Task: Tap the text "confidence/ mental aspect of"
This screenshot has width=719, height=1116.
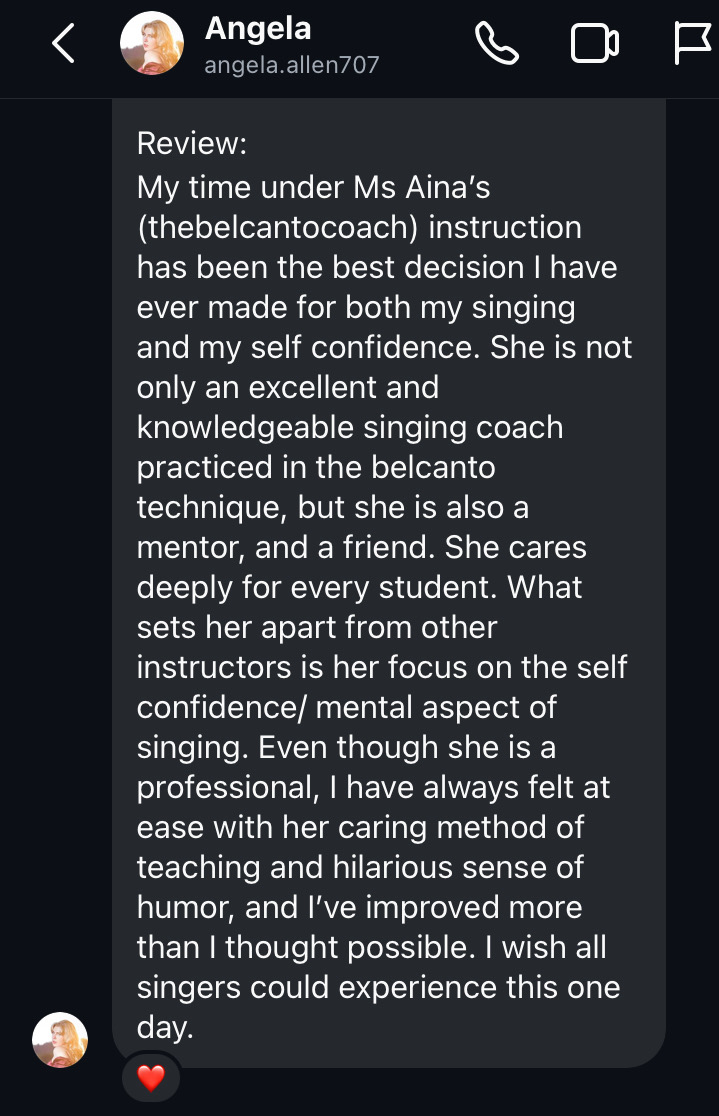Action: (347, 707)
